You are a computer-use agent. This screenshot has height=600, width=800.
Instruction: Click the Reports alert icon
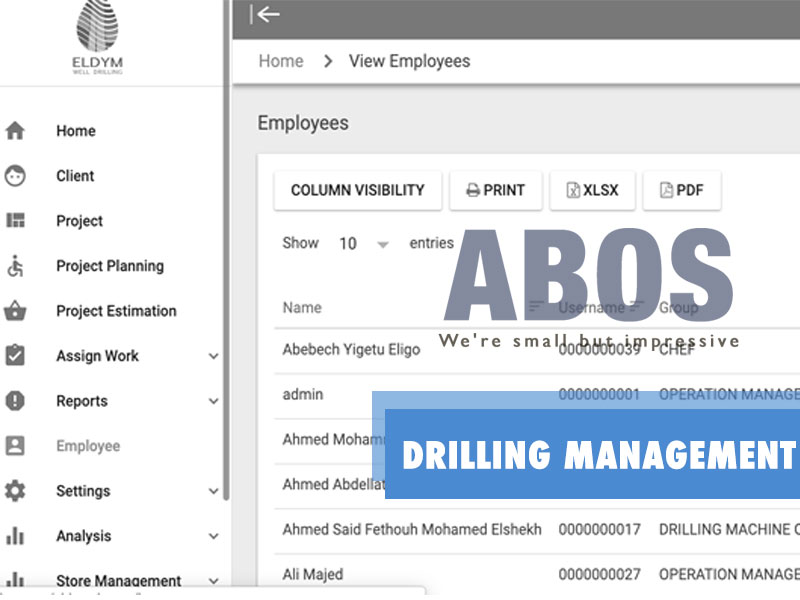[15, 401]
